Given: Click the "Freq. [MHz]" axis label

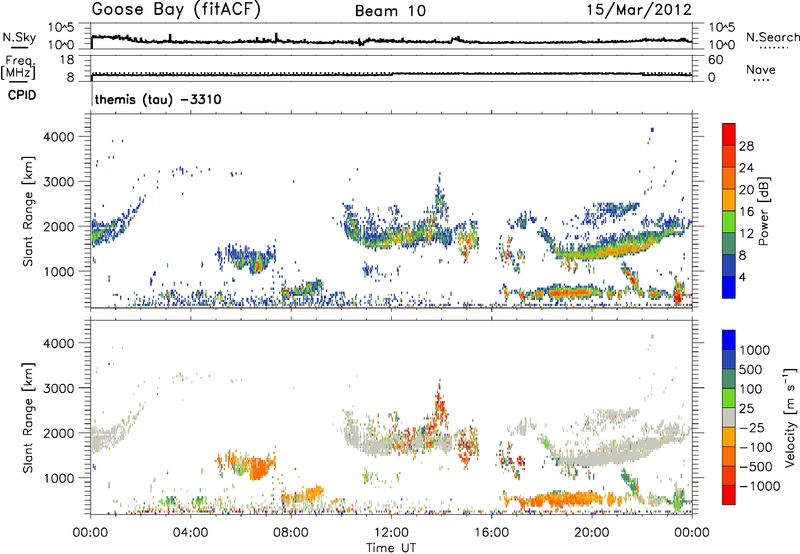Looking at the screenshot, I should click(18, 67).
